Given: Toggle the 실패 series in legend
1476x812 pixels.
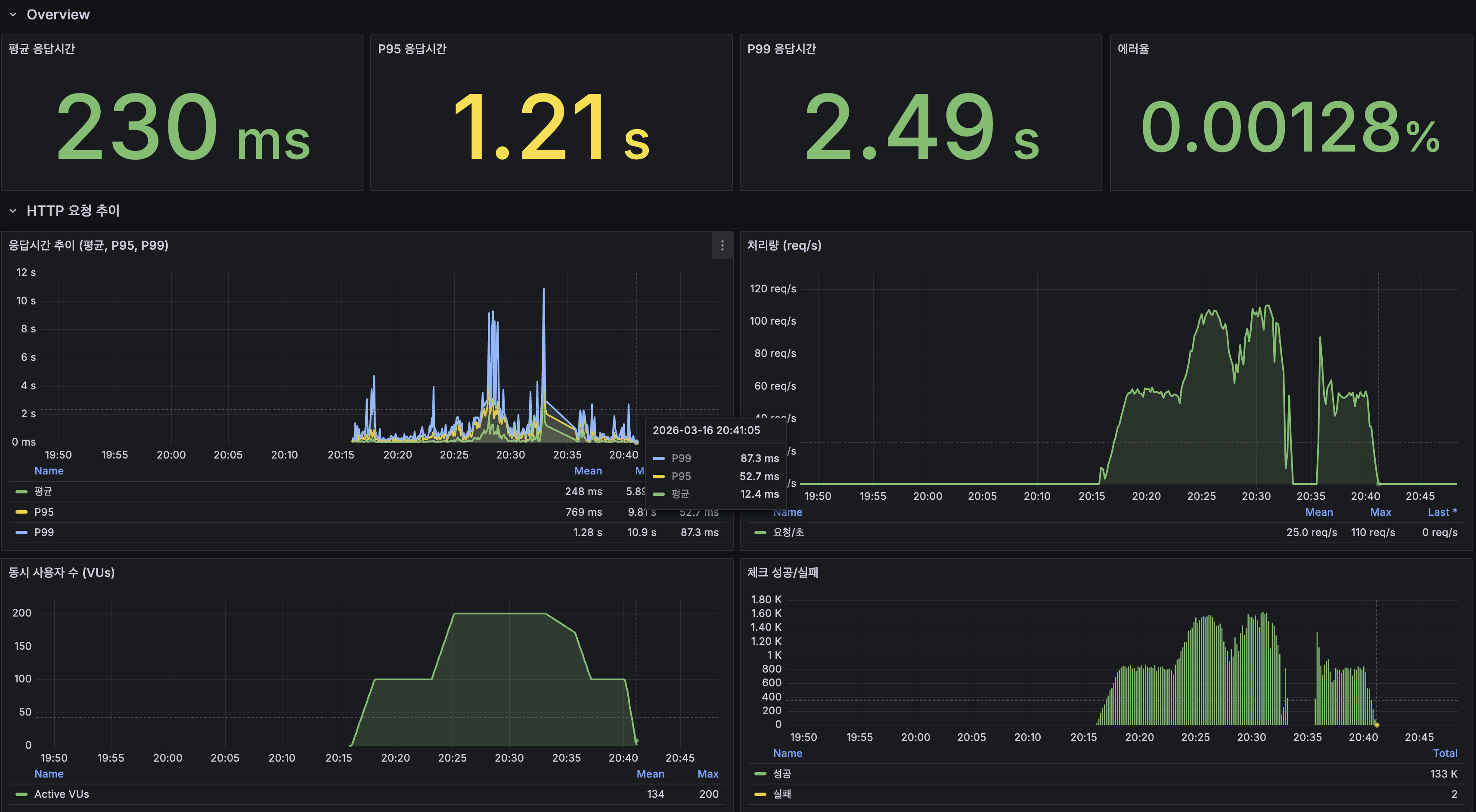Looking at the screenshot, I should point(782,794).
